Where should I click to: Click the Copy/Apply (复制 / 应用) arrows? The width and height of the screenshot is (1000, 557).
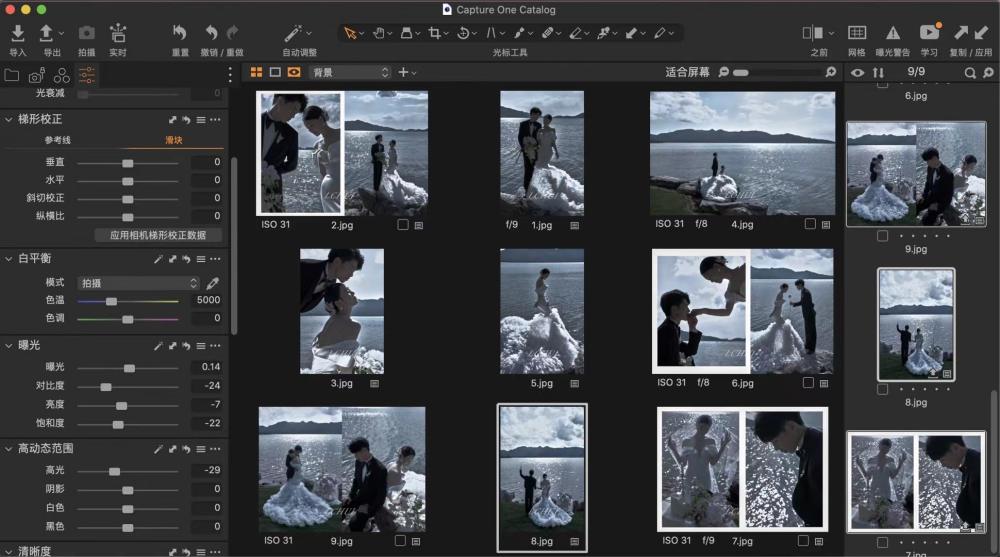968,33
